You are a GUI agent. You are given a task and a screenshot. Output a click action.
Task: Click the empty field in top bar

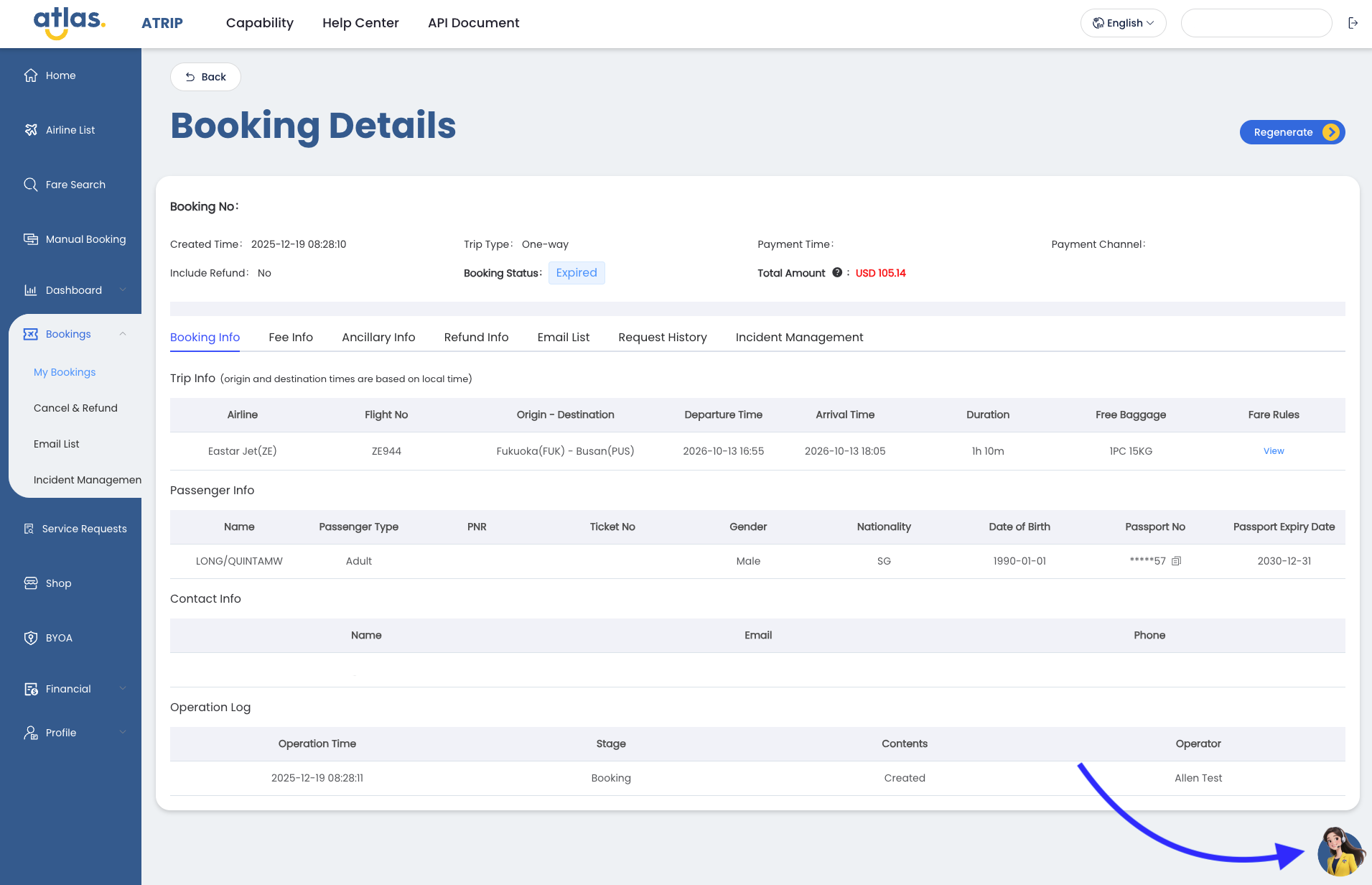click(1256, 23)
